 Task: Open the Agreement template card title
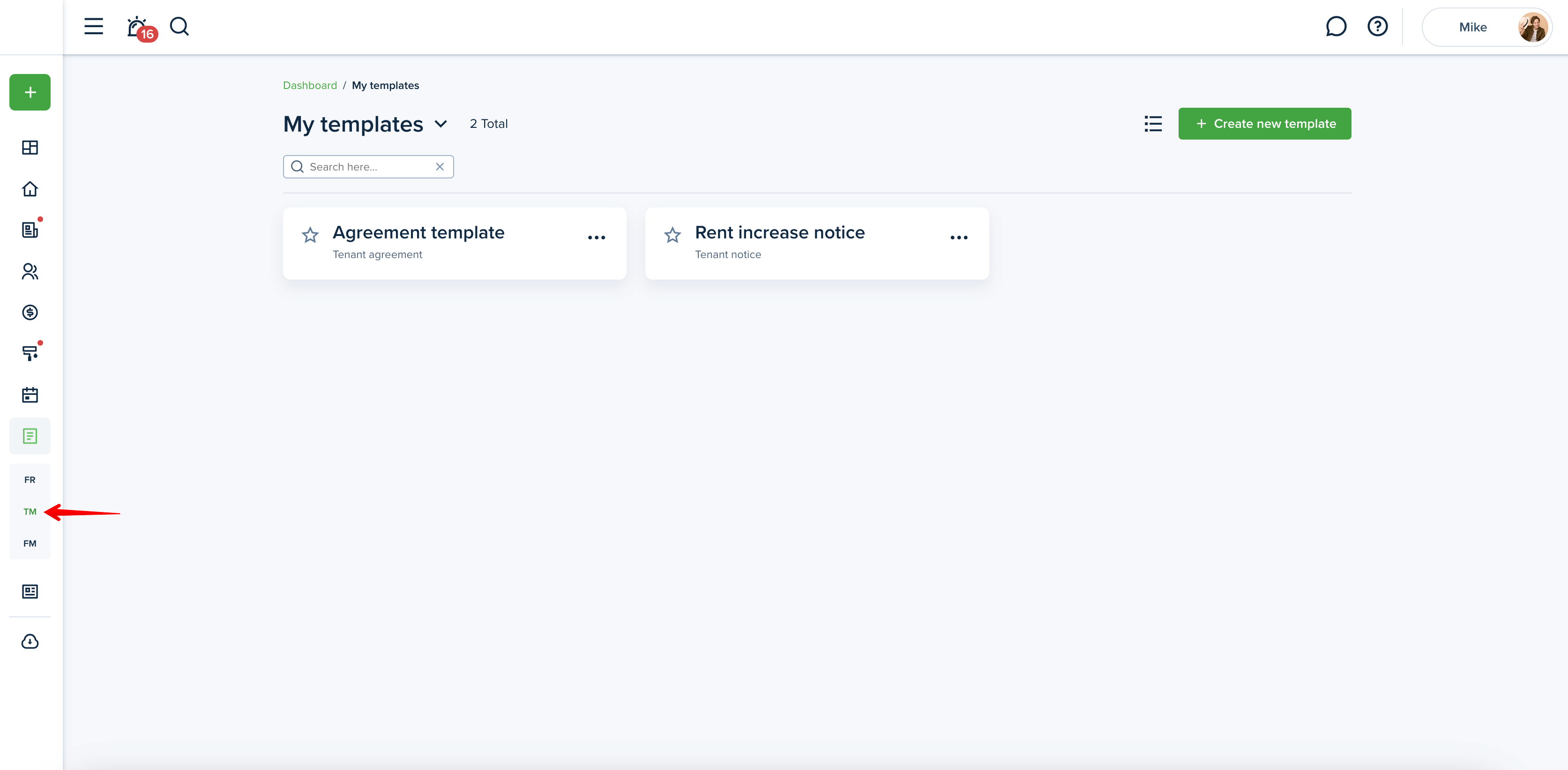coord(418,232)
